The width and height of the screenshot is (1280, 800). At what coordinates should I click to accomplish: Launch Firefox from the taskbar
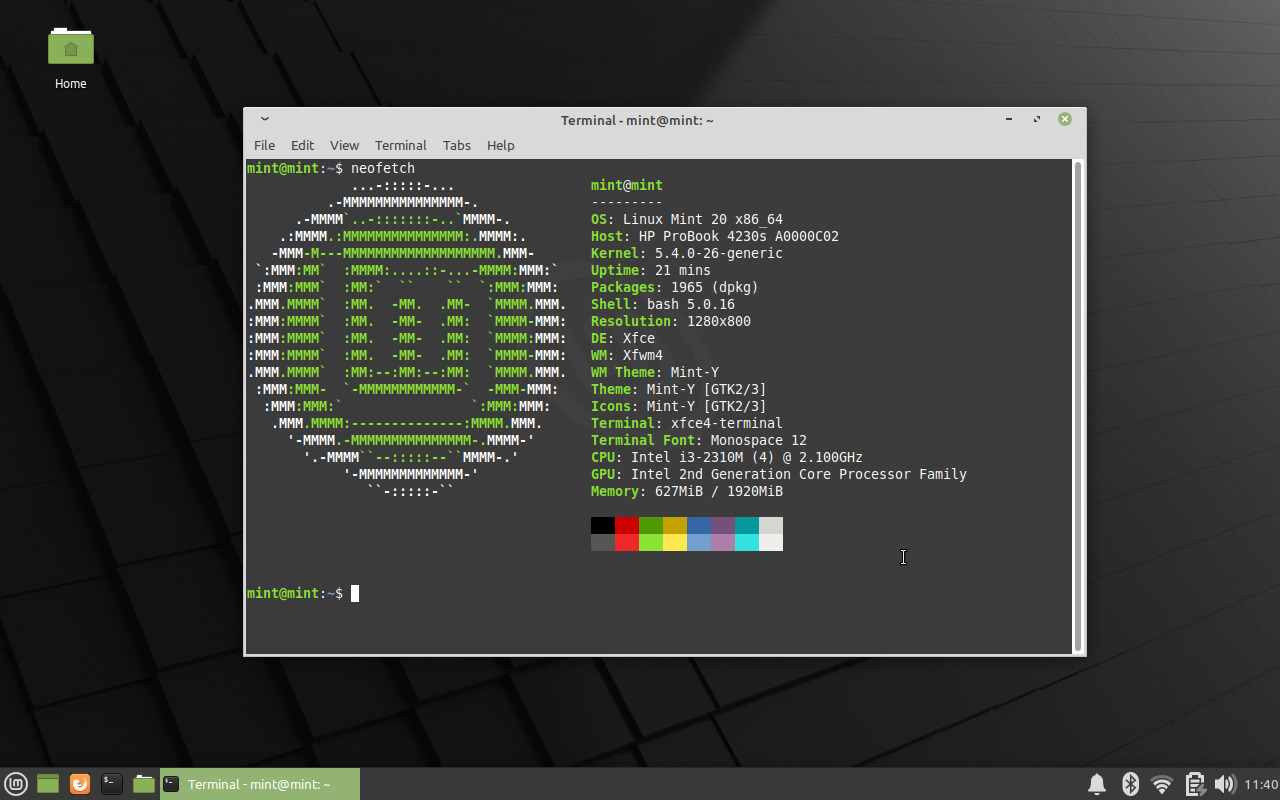[x=79, y=783]
